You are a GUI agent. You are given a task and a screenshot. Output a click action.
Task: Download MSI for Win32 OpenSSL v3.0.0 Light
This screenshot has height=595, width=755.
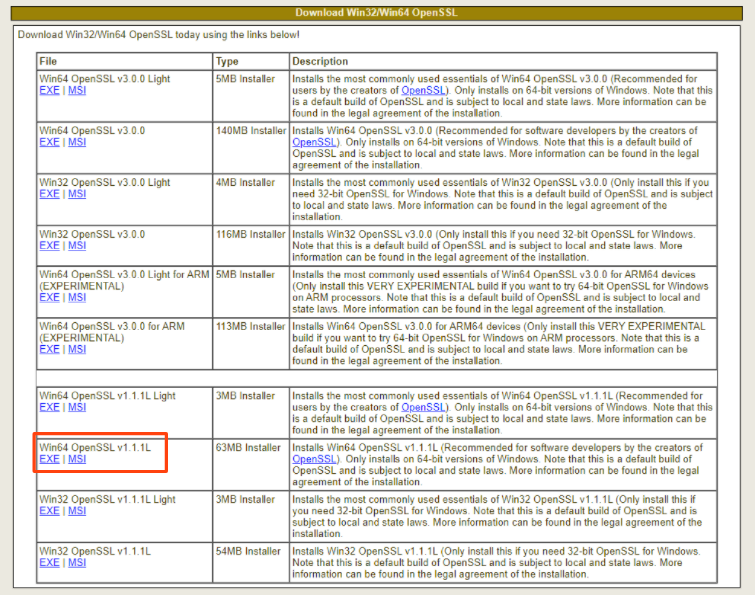[77, 194]
